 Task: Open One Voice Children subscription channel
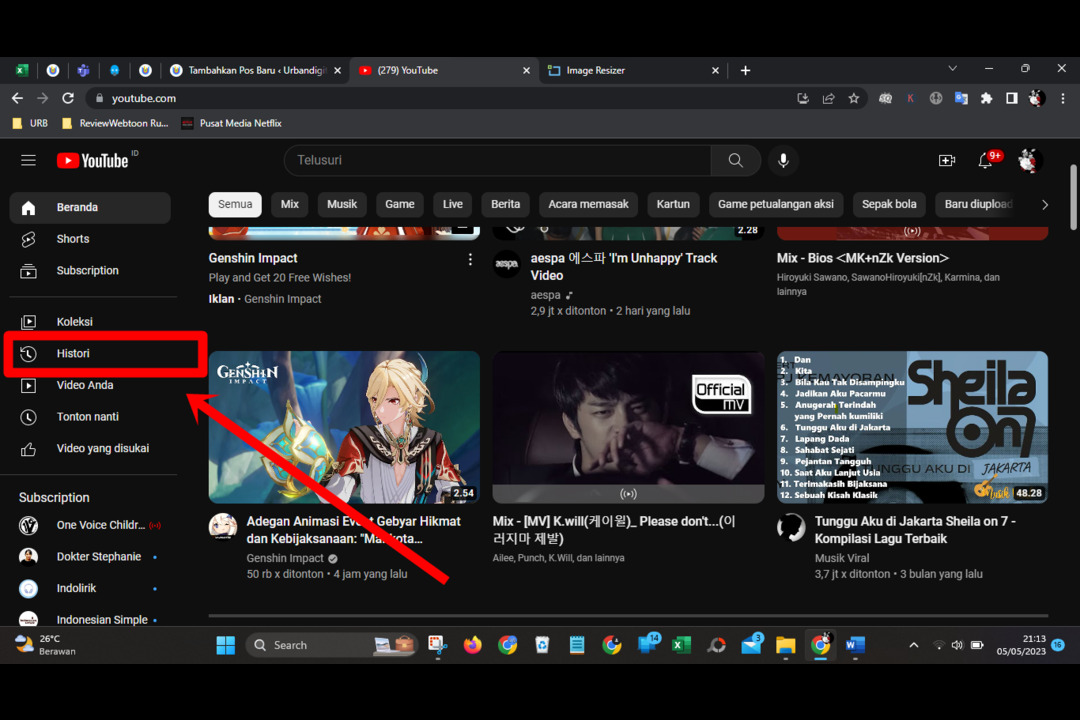pos(90,525)
